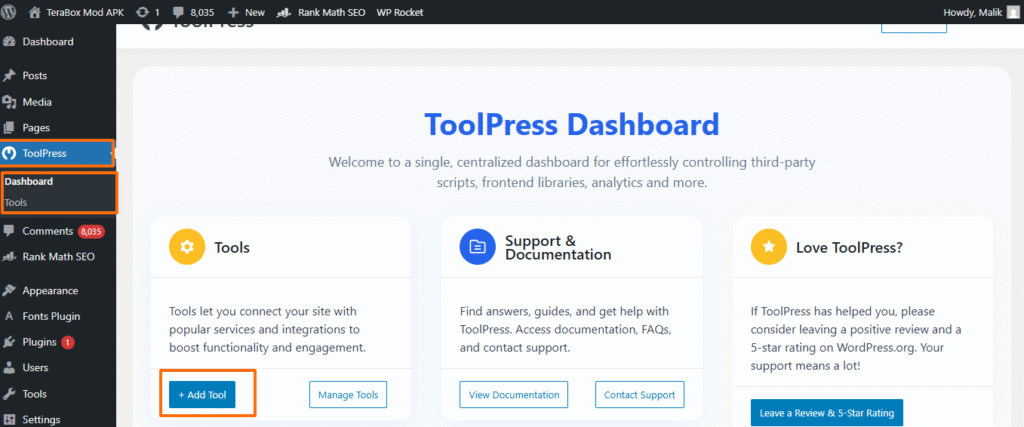This screenshot has height=427, width=1024.
Task: Click the blue document icon on Support card
Action: click(x=478, y=247)
